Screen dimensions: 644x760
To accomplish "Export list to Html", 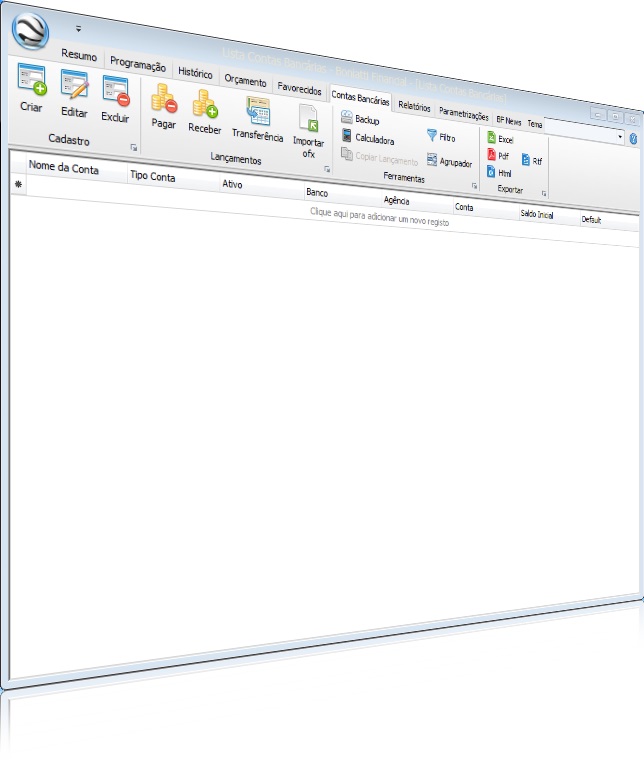I will click(499, 172).
